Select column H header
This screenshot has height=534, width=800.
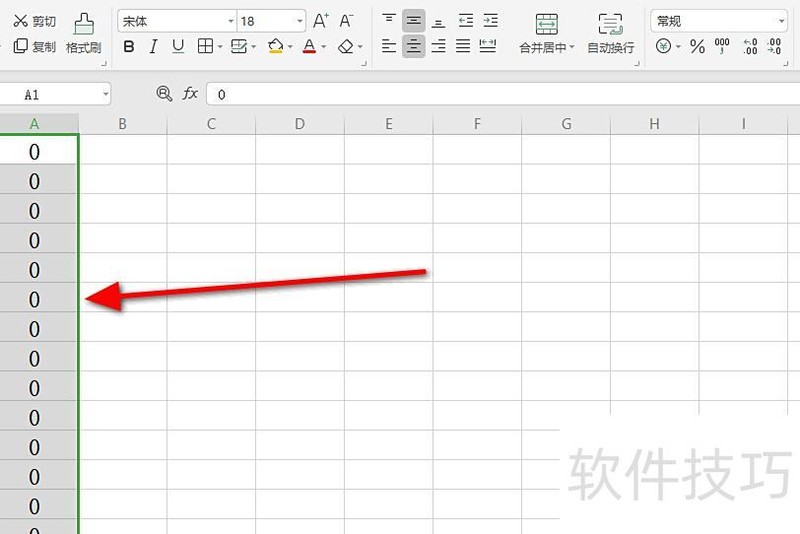tap(655, 124)
